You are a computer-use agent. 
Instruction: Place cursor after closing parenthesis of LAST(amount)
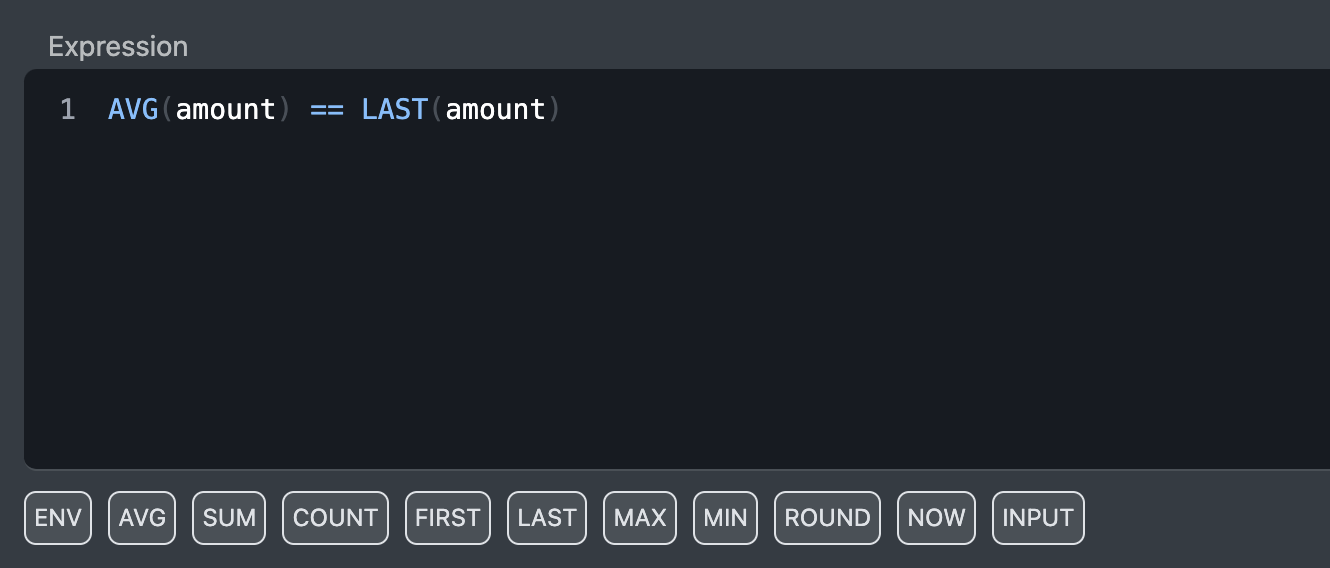pos(564,109)
